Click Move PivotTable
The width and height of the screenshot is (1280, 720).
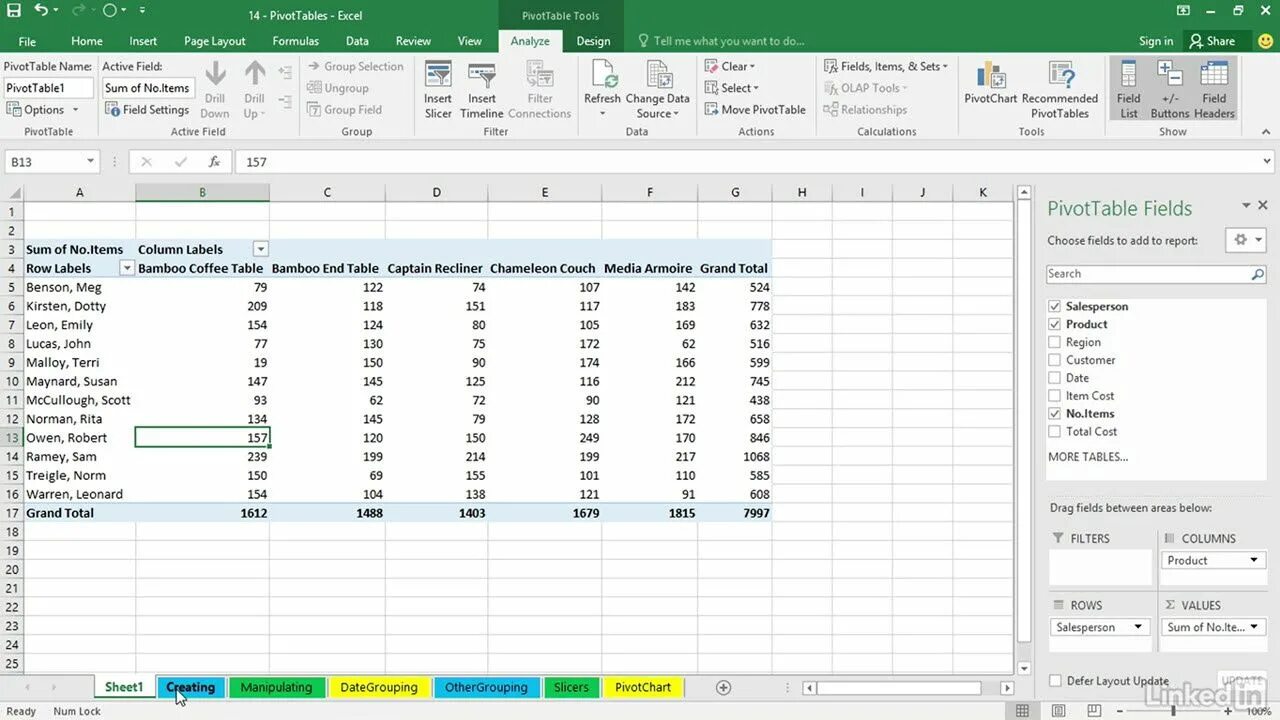755,110
